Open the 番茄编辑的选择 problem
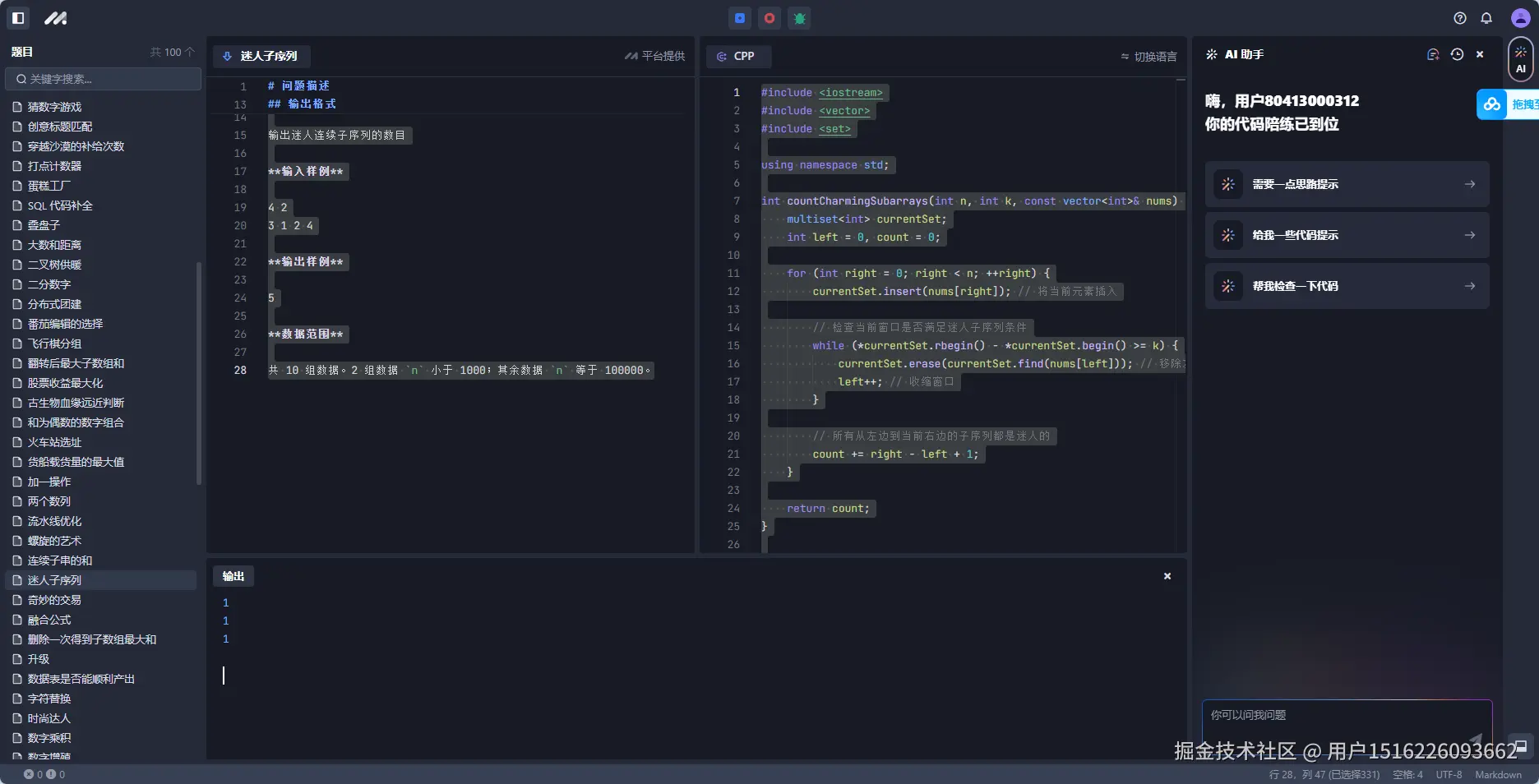 pos(101,324)
